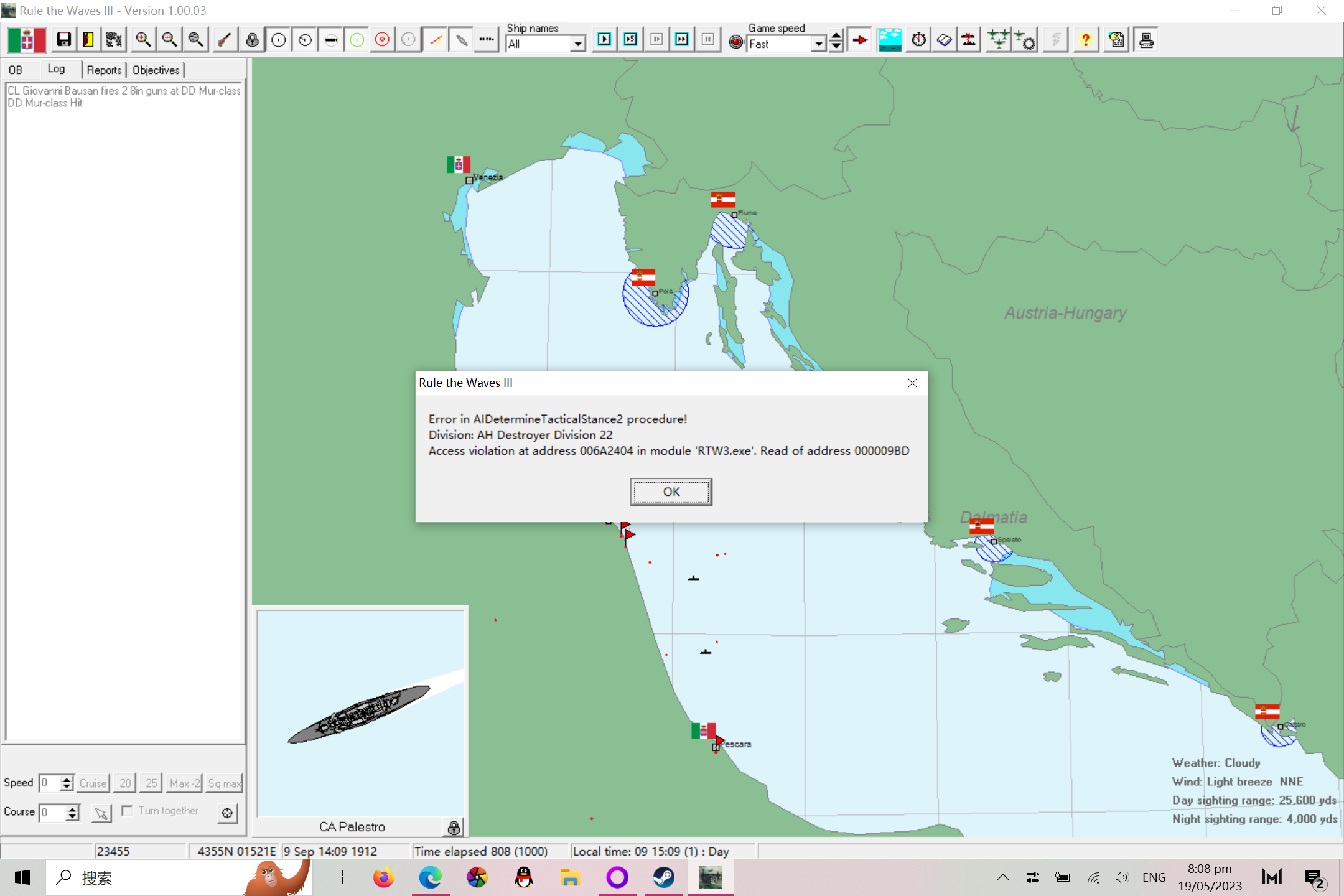
Task: Click the Course input field
Action: pos(52,812)
